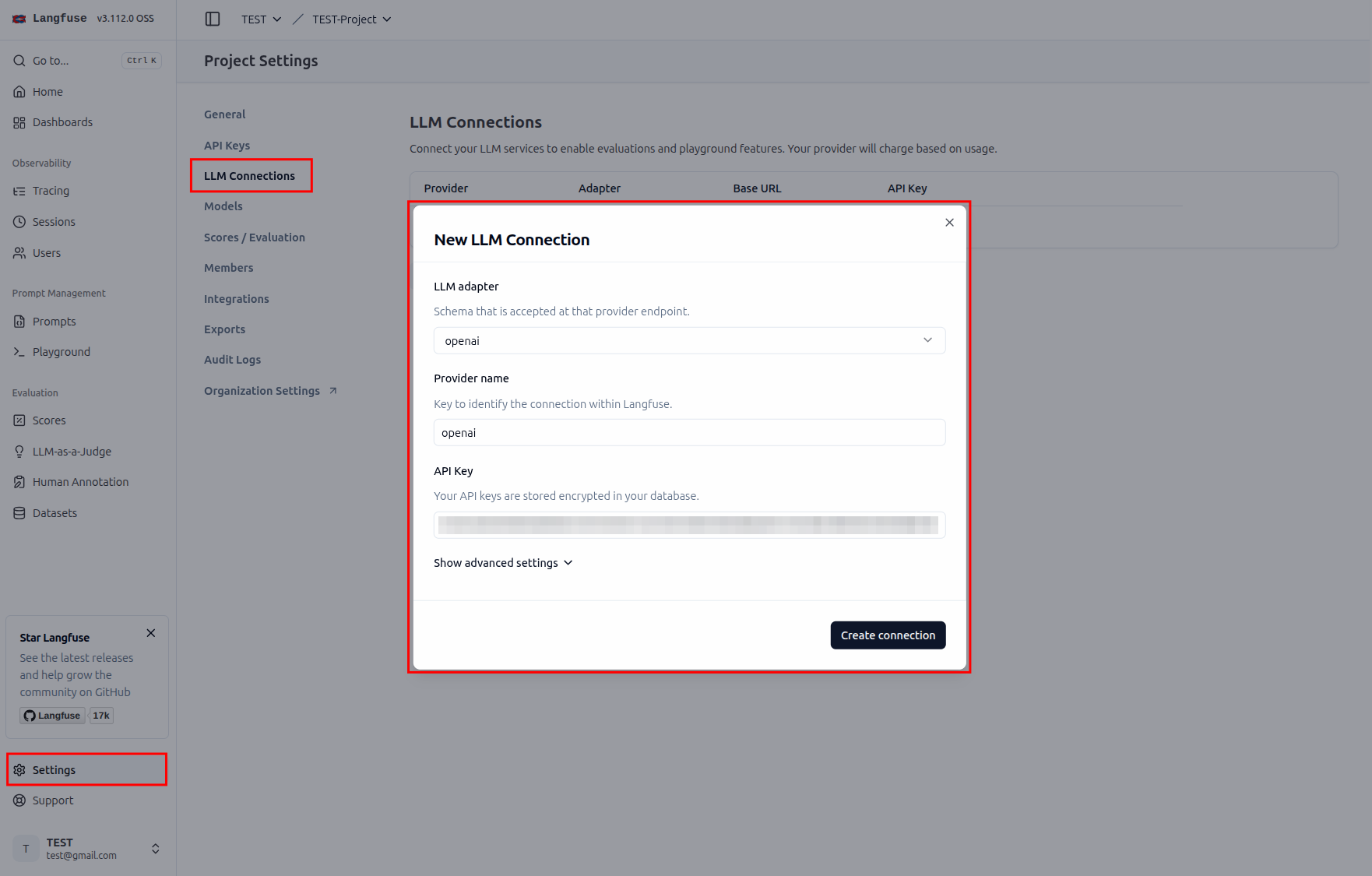1372x876 pixels.
Task: Open the TEST-Project project dropdown
Action: point(352,19)
